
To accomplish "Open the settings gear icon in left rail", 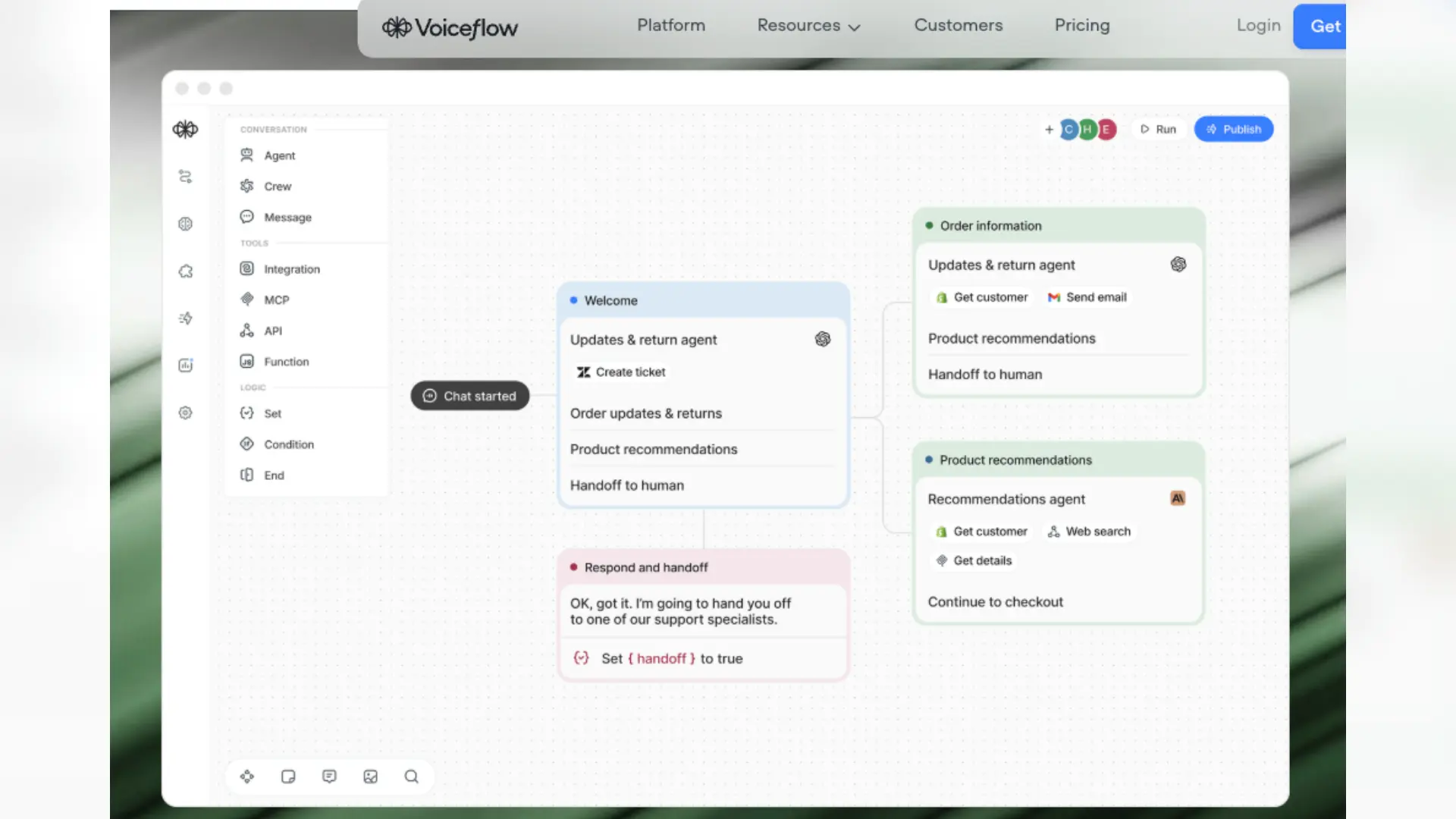I will pos(185,413).
